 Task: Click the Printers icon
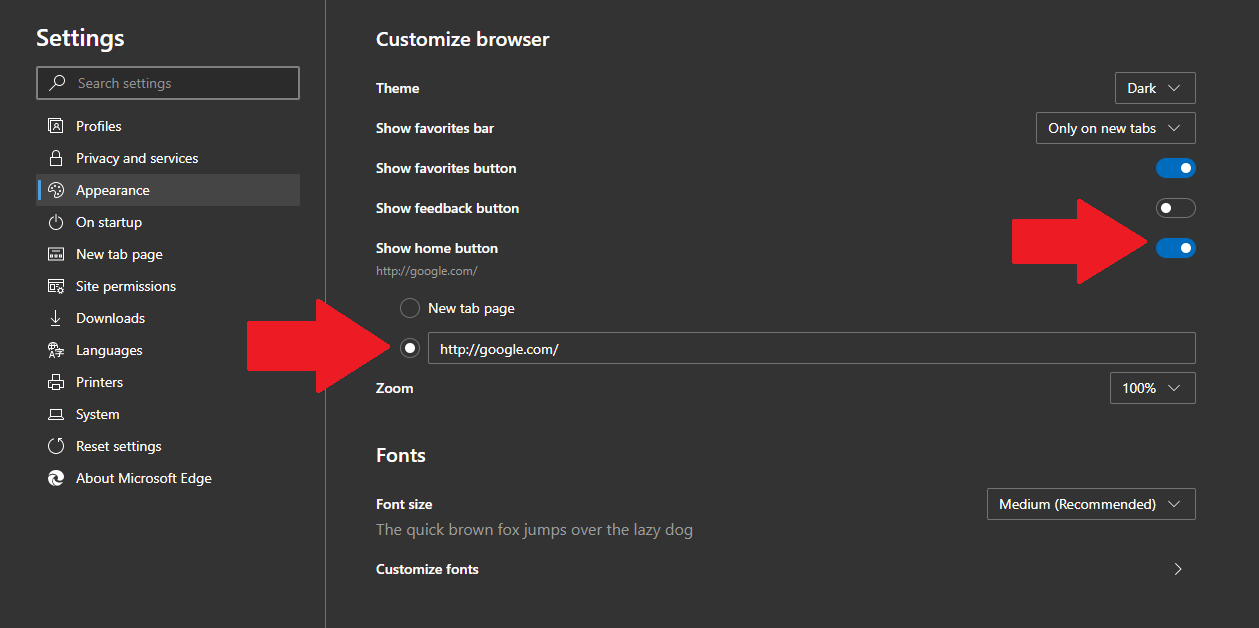click(x=56, y=382)
